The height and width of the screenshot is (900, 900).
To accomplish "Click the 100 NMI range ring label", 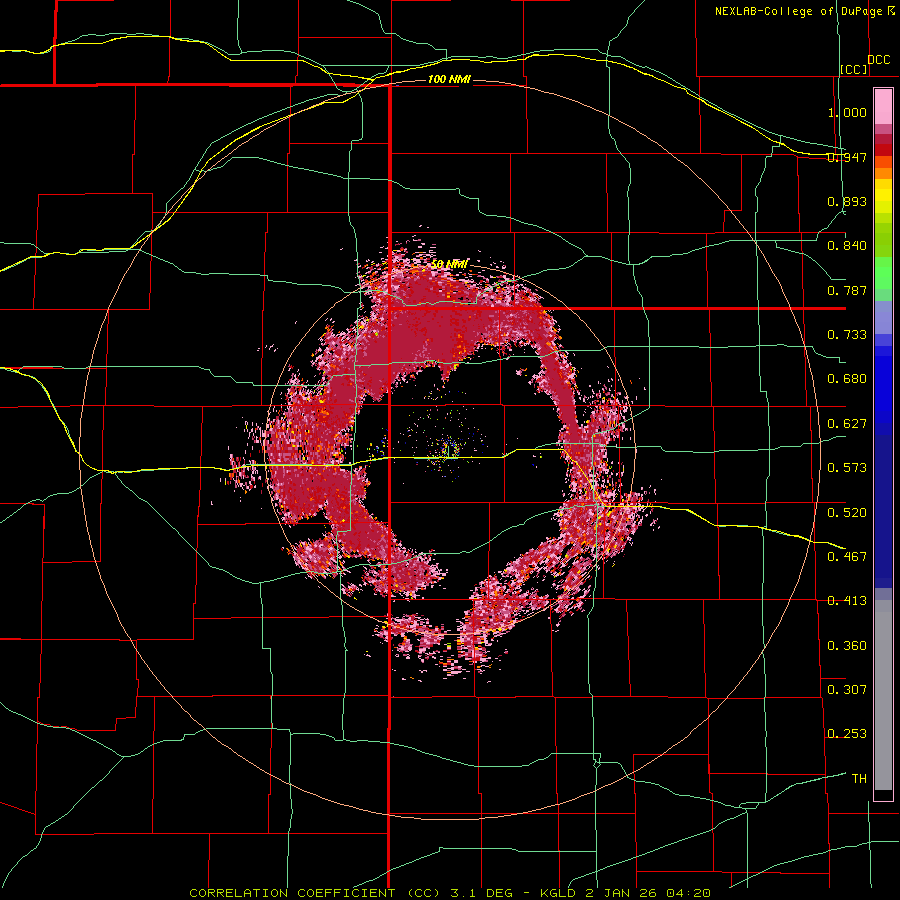I will (449, 79).
